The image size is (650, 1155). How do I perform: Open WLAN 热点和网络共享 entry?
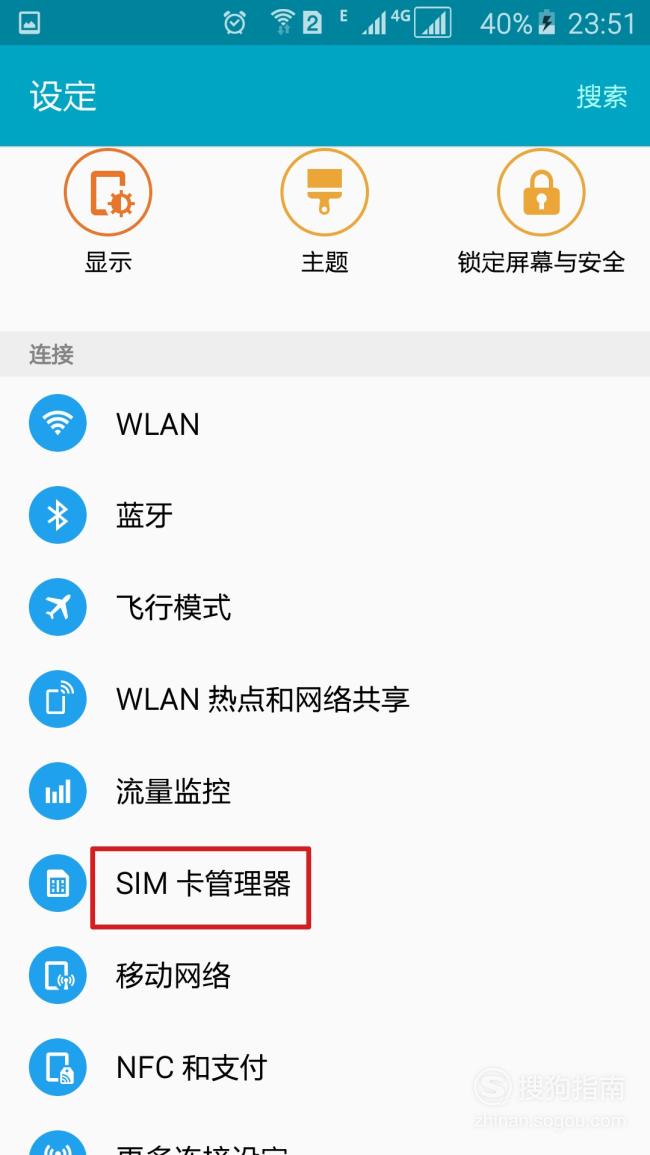click(x=325, y=699)
